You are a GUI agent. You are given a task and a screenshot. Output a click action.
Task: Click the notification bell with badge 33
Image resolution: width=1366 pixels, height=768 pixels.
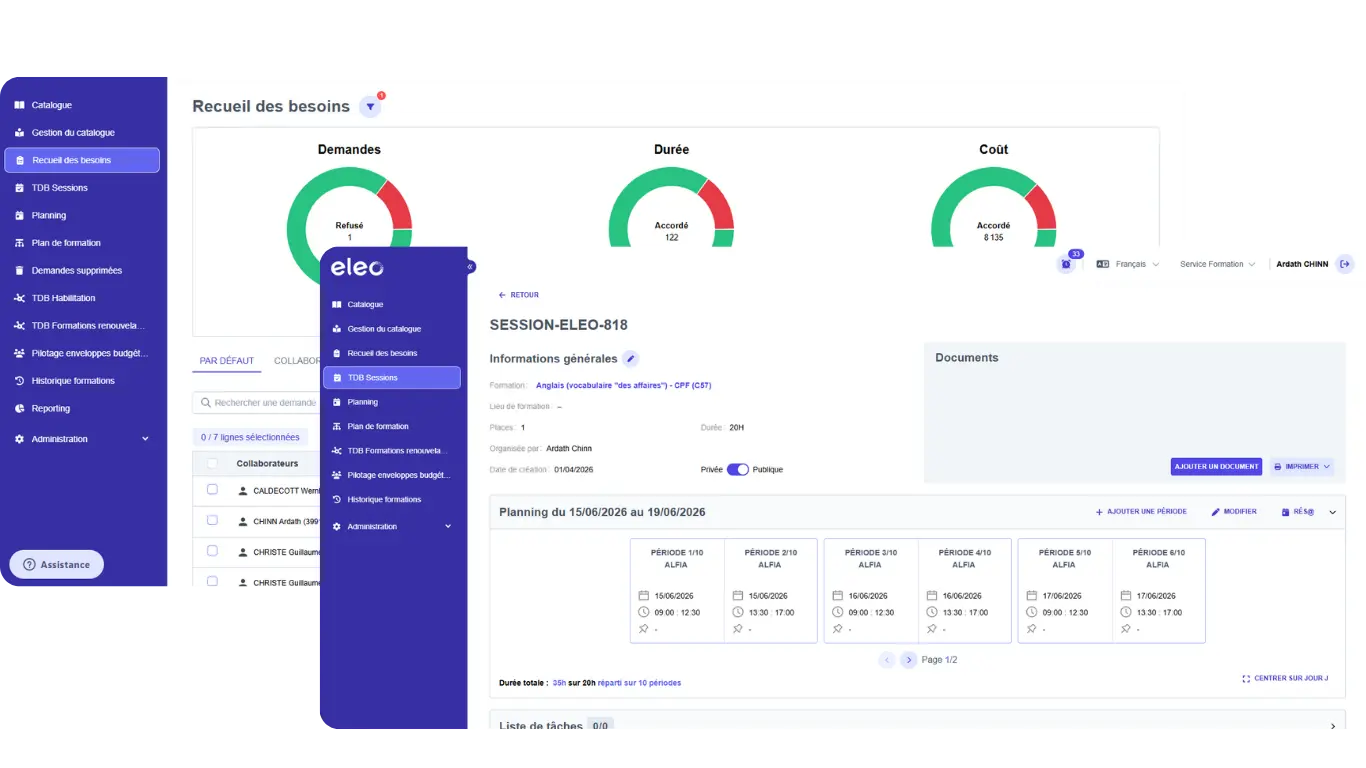click(x=1066, y=264)
